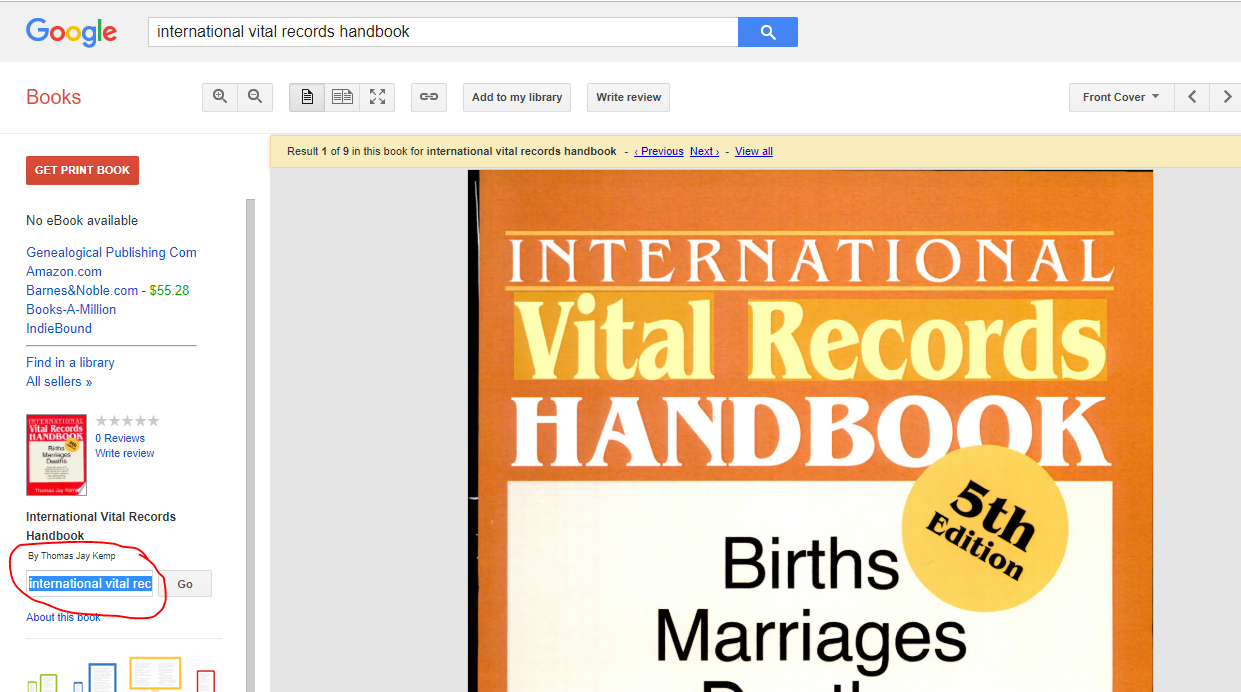The image size is (1241, 692).
Task: Expand the Front Cover contents dropdown
Action: coord(1120,97)
